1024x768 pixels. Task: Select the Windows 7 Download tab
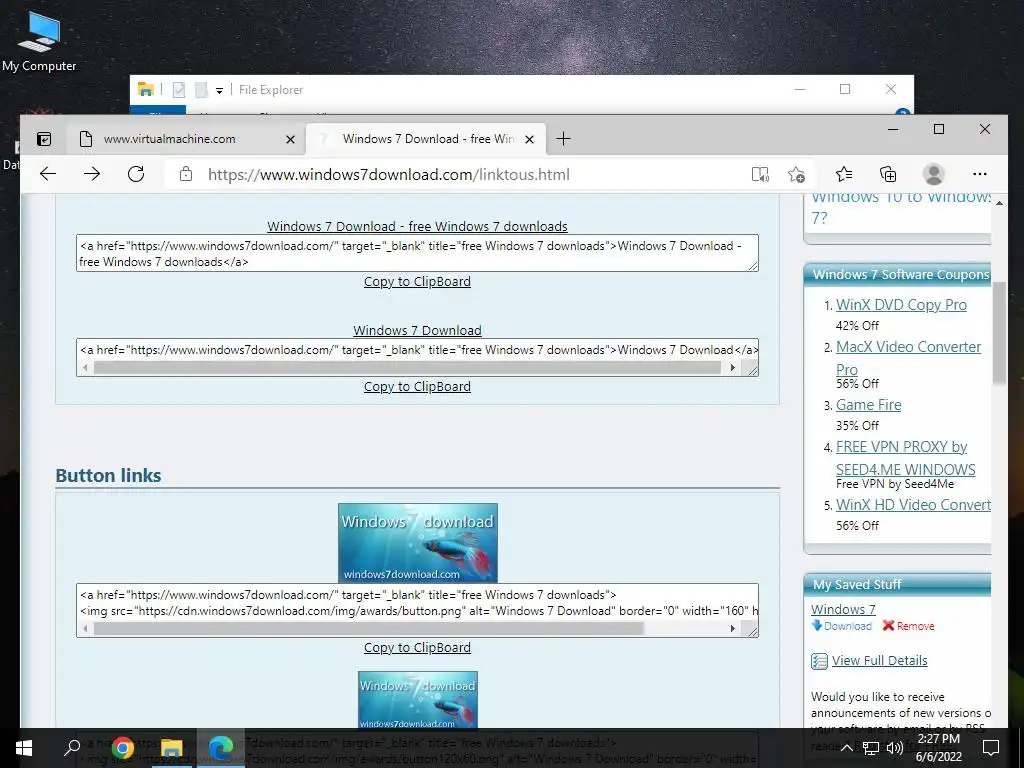coord(426,138)
